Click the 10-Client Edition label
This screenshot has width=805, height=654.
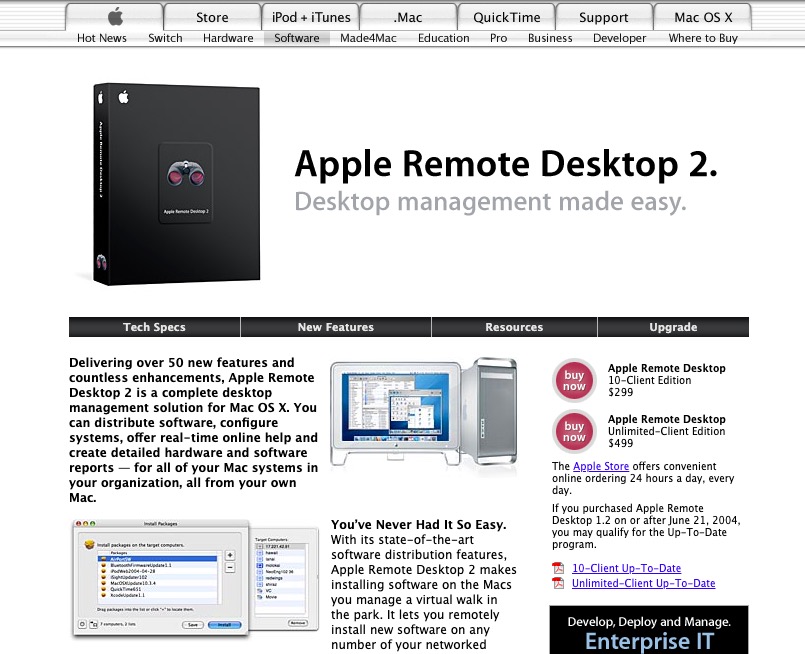[649, 380]
